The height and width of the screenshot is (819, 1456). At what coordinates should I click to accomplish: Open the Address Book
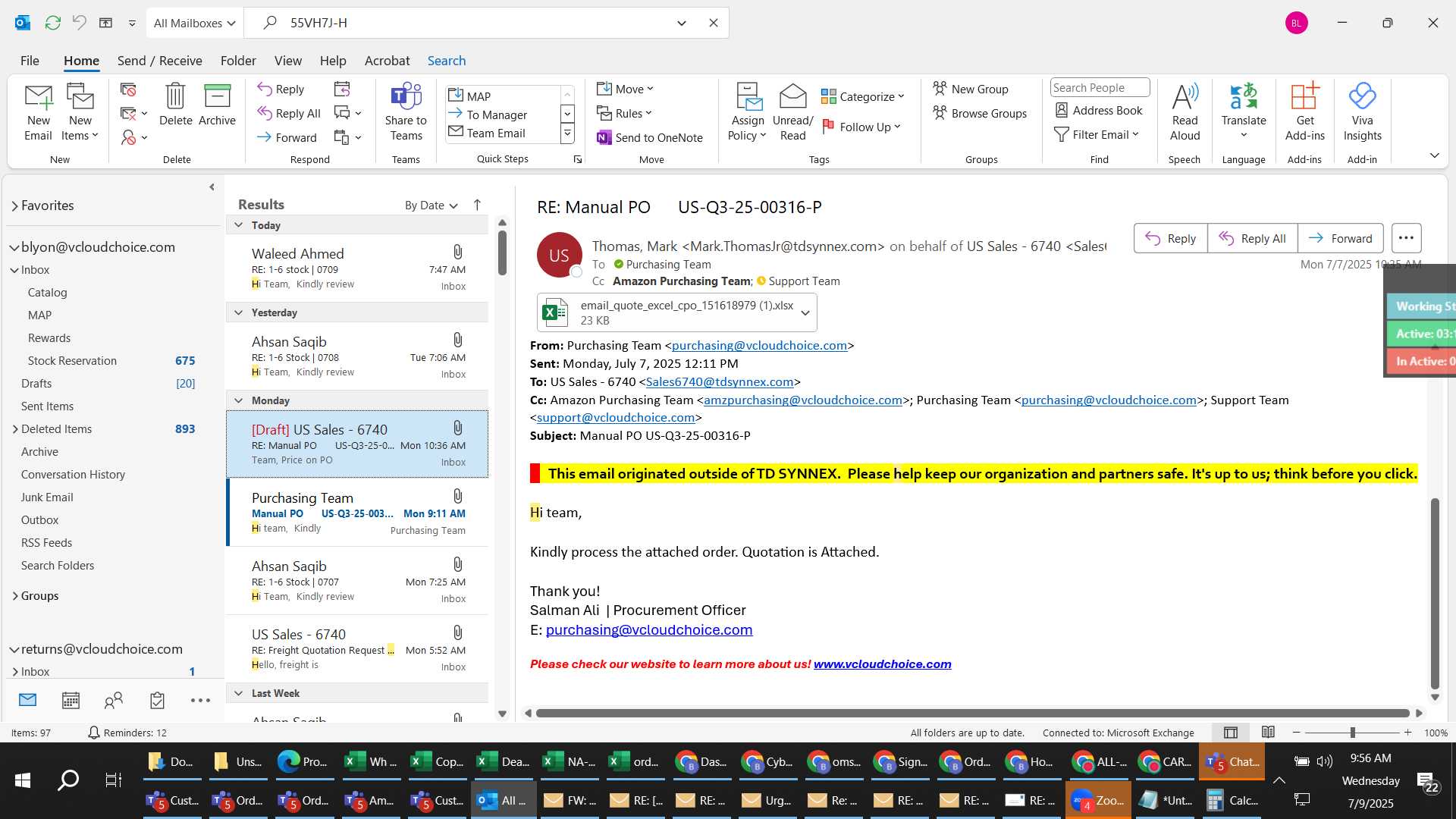point(1098,110)
